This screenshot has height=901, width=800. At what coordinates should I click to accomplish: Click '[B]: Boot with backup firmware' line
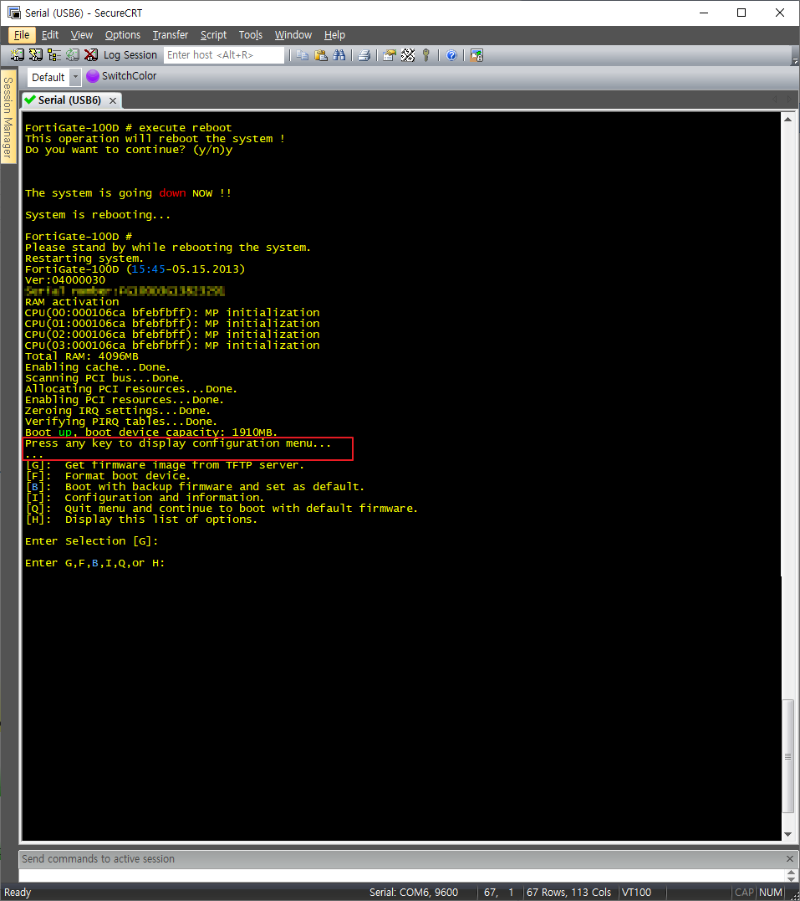tap(195, 487)
